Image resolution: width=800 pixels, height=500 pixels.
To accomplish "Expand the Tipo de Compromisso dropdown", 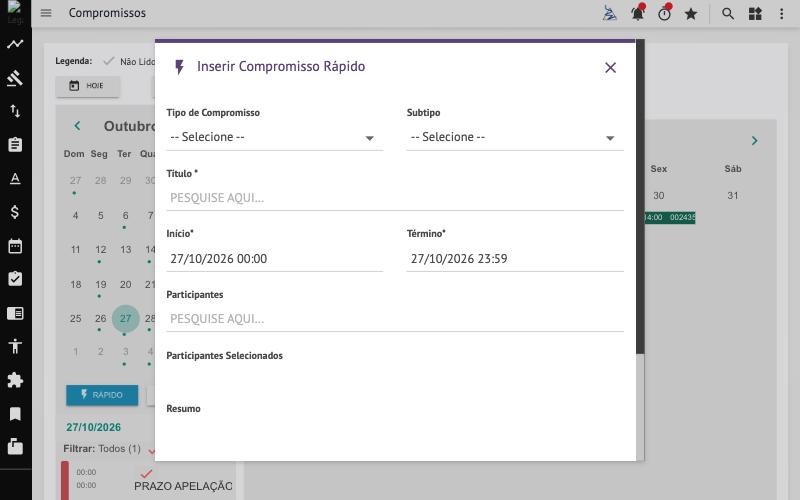I will [x=274, y=137].
